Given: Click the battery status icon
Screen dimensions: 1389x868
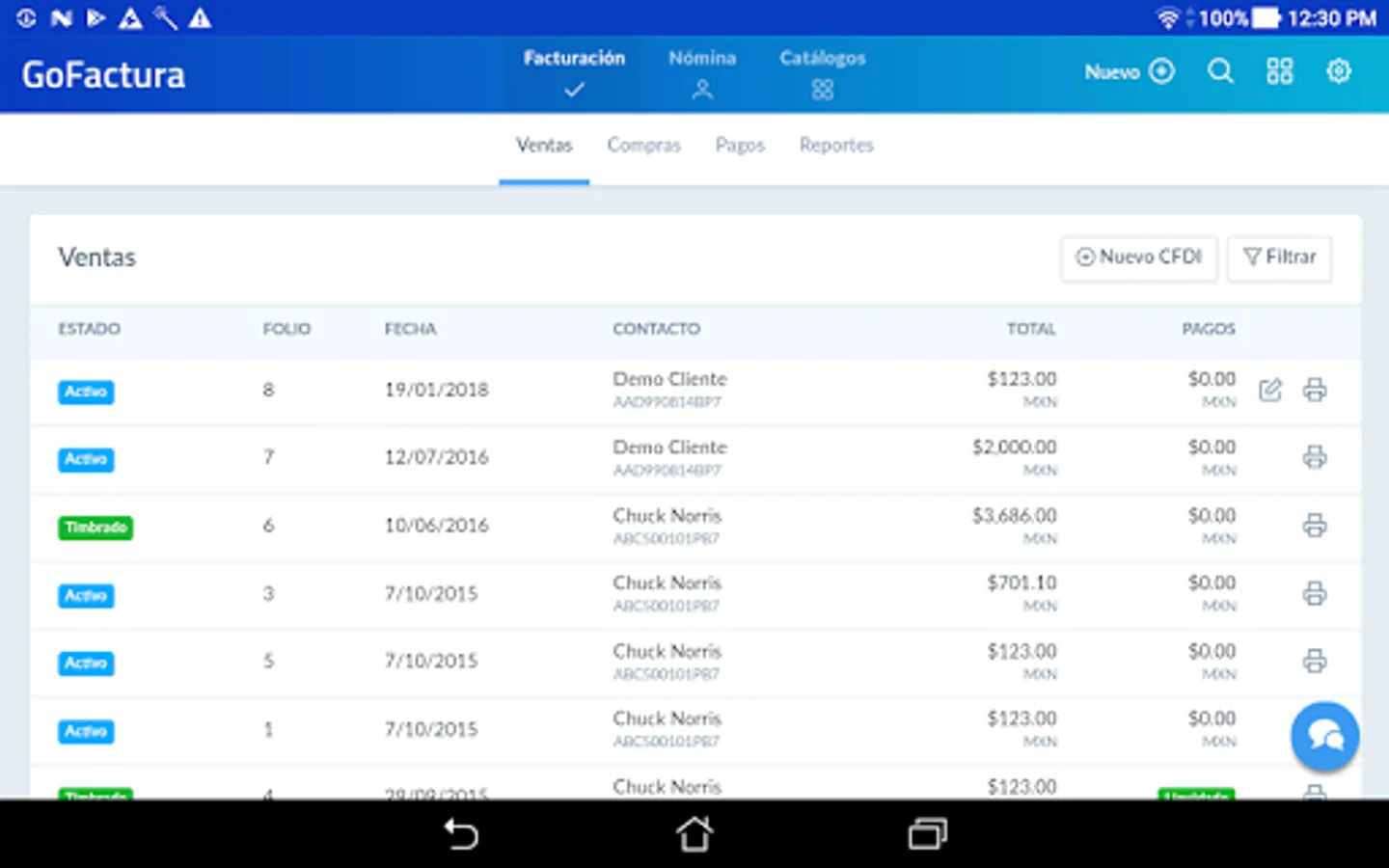Looking at the screenshot, I should [x=1266, y=18].
